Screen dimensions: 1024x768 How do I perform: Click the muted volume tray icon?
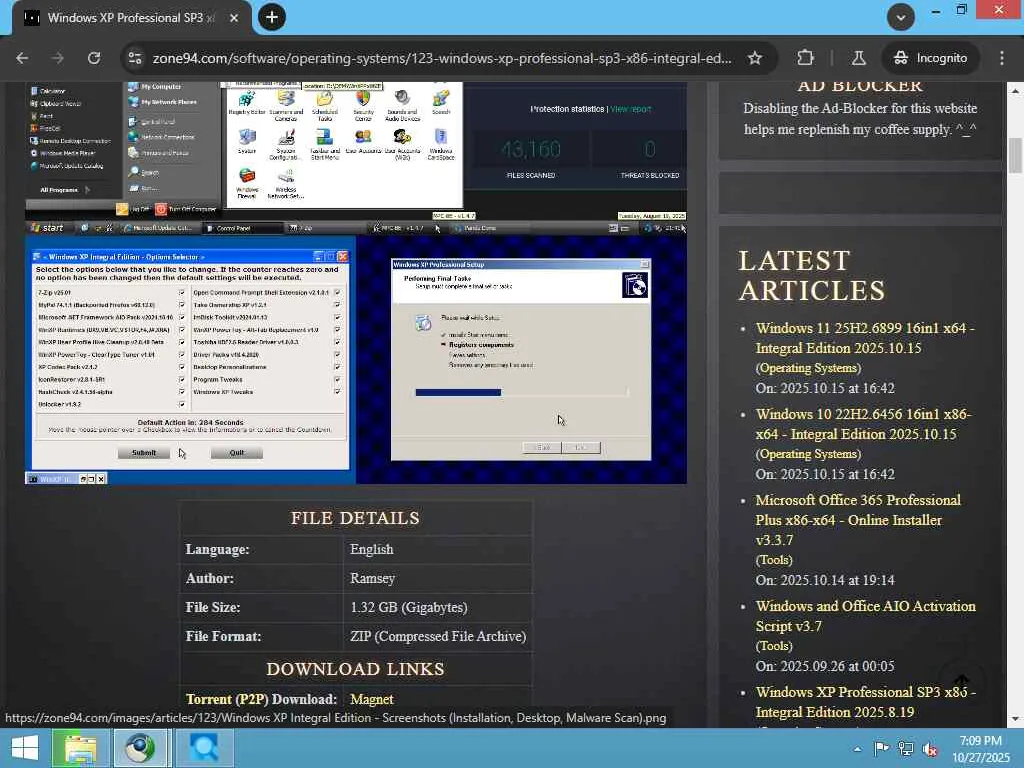(931, 749)
